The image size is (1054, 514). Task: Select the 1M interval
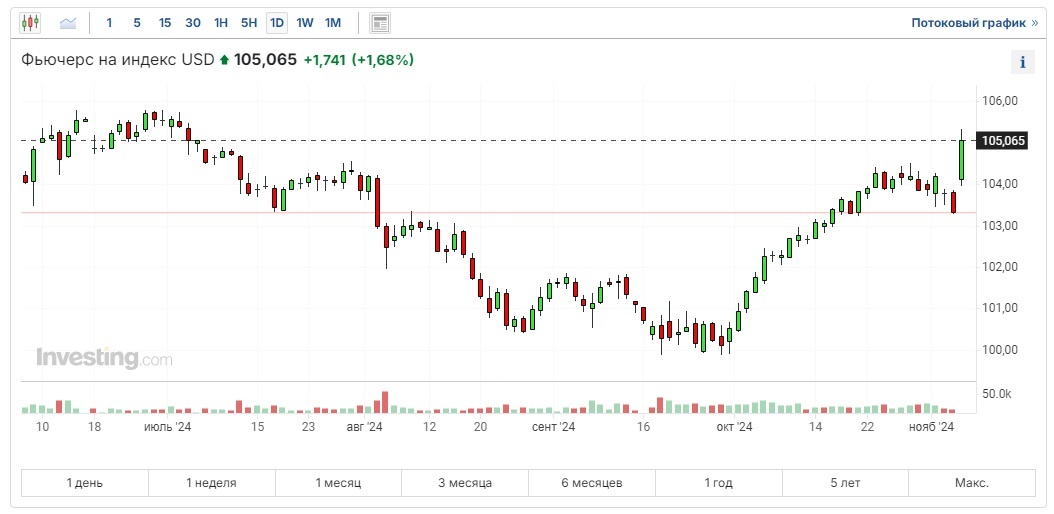[333, 23]
